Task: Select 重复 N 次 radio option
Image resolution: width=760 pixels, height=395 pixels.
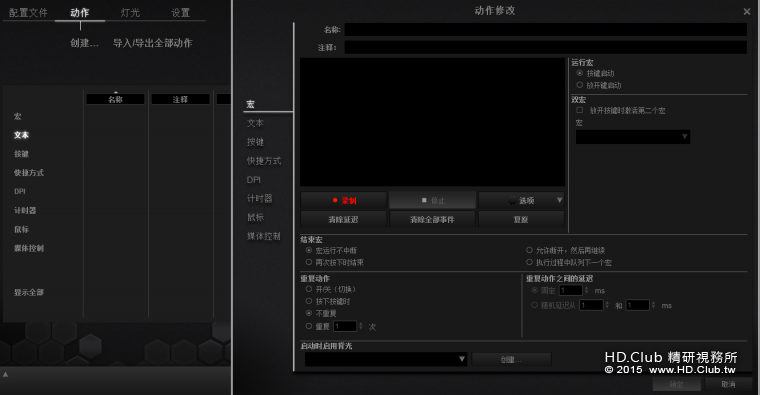Action: click(x=309, y=326)
